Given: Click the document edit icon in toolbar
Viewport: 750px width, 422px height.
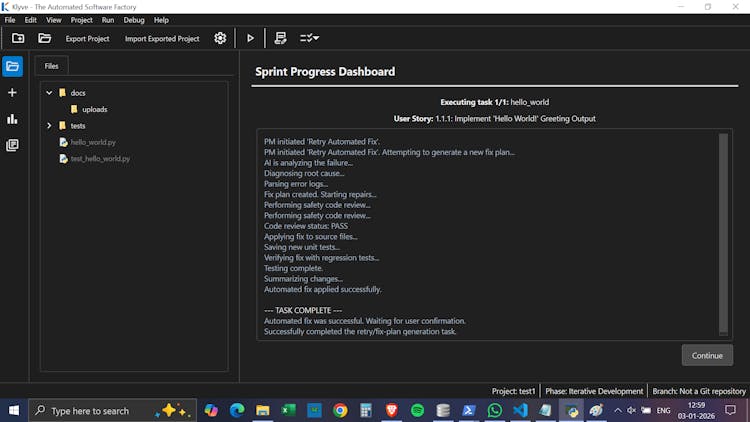Looking at the screenshot, I should click(281, 38).
